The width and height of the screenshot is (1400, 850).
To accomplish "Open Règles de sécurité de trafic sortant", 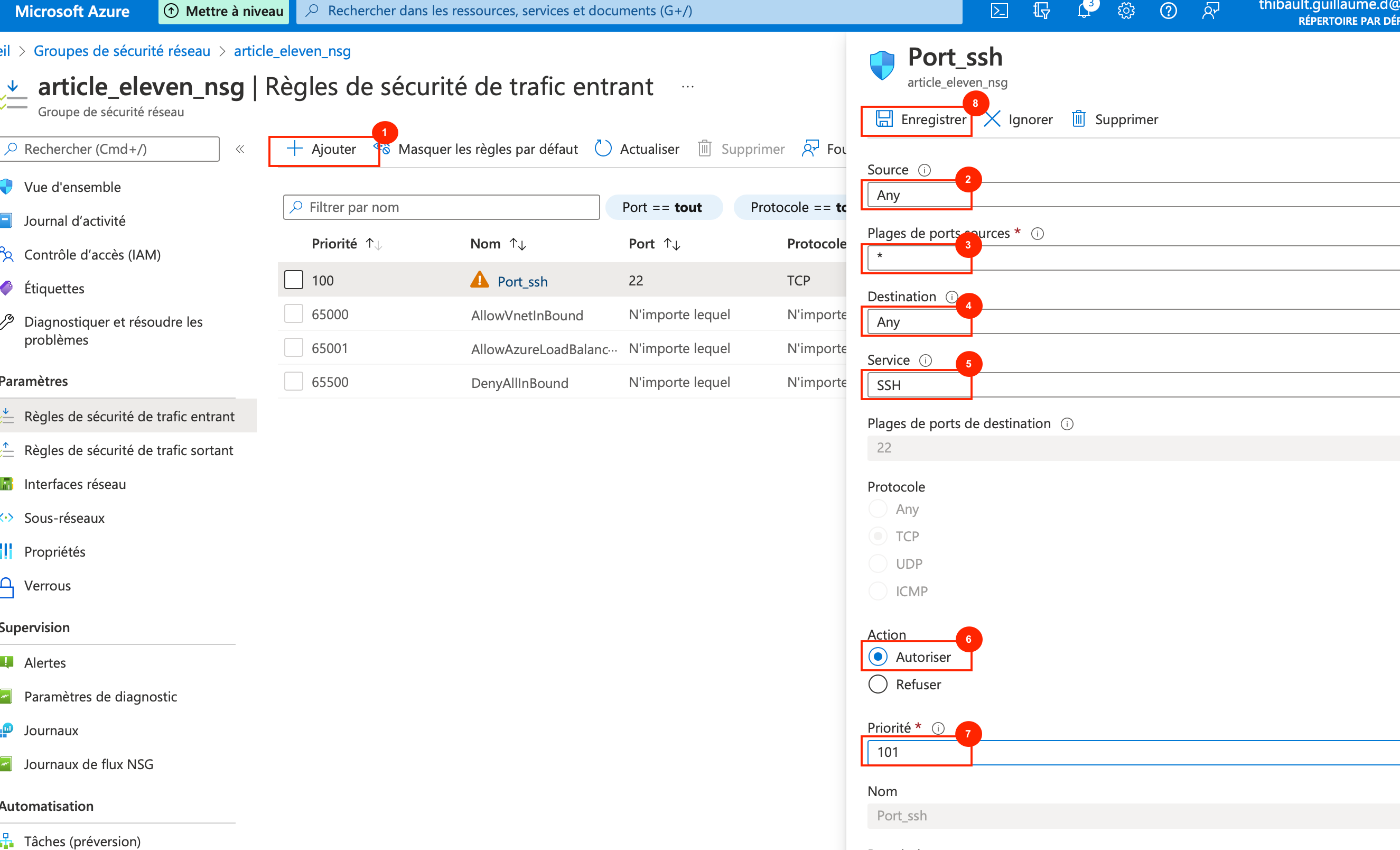I will coord(128,450).
